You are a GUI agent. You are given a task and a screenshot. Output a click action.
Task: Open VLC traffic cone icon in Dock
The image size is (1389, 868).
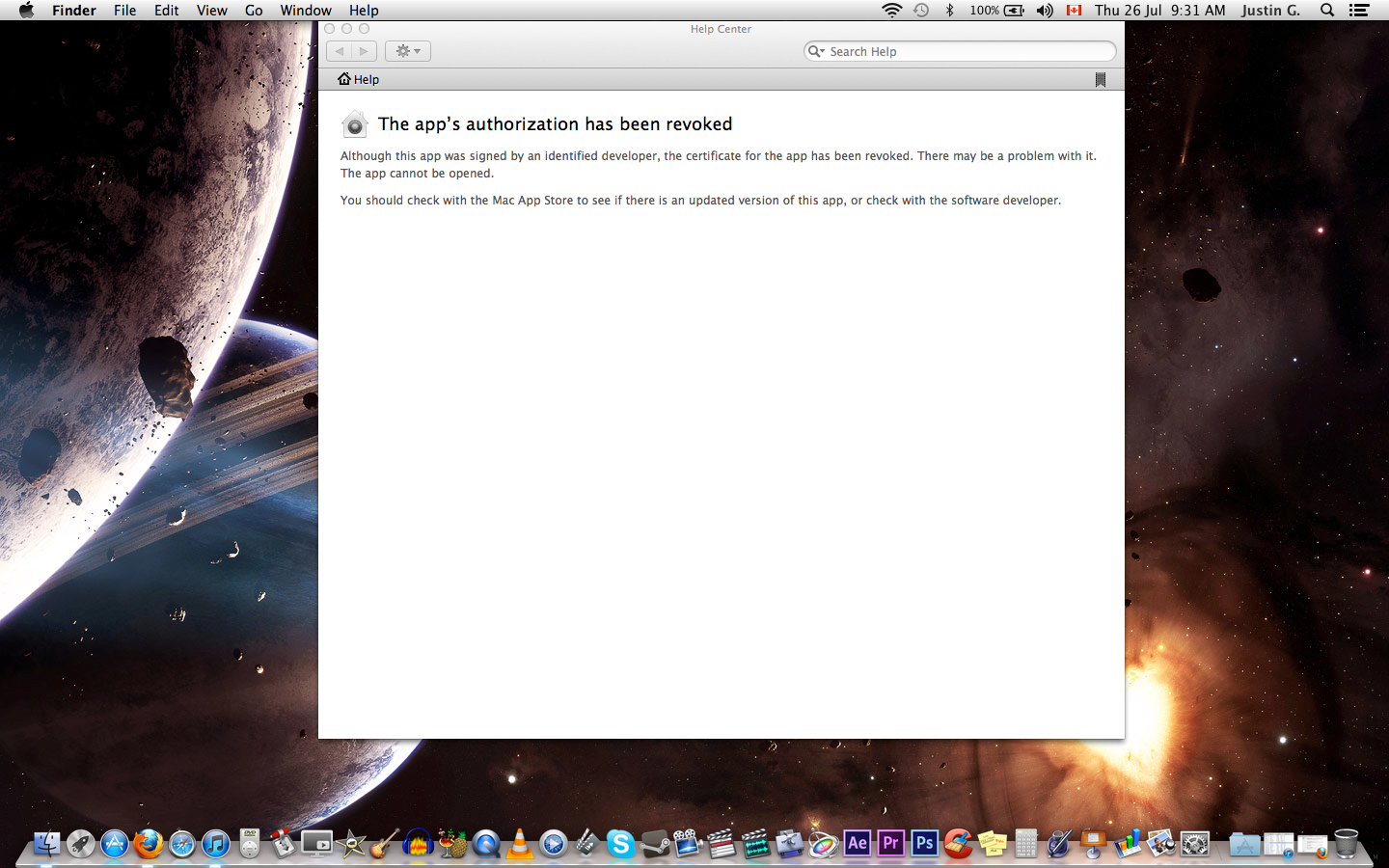point(519,843)
